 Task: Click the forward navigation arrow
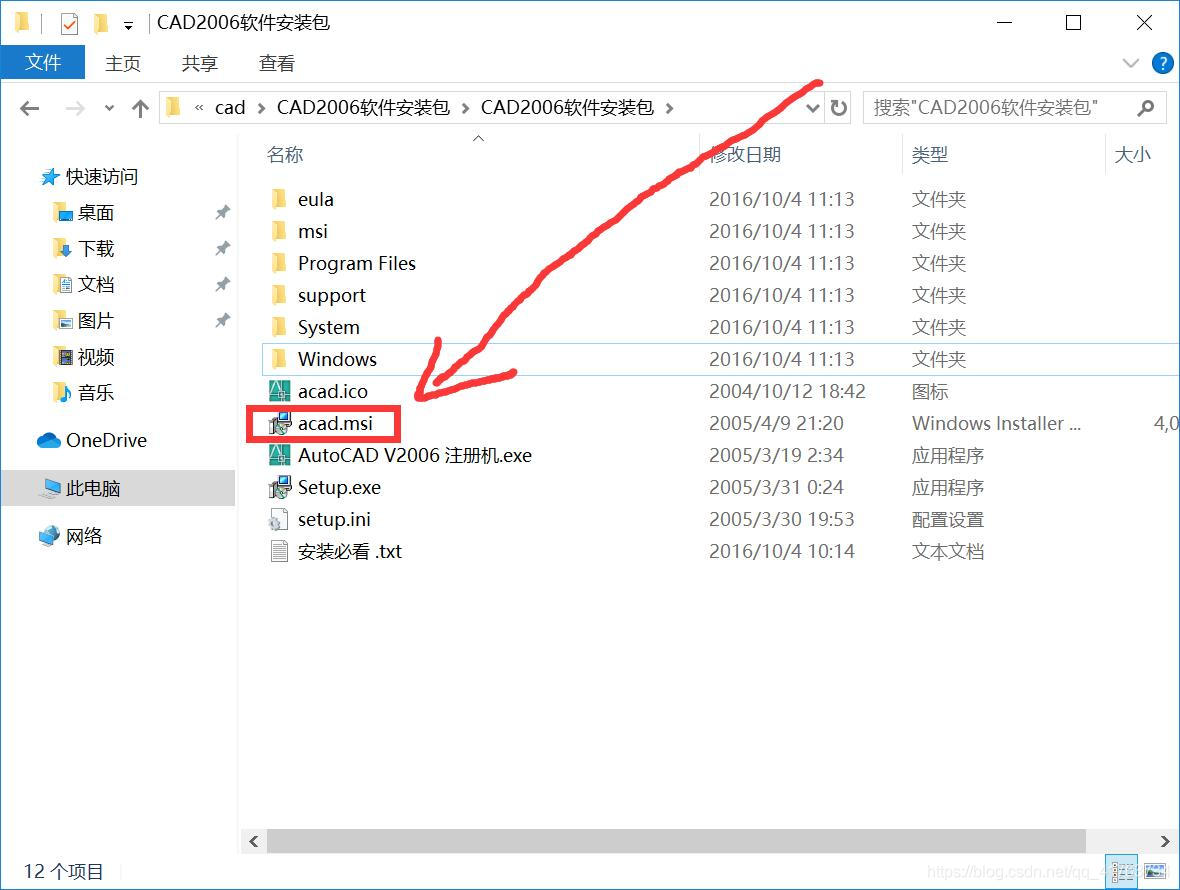pos(75,108)
